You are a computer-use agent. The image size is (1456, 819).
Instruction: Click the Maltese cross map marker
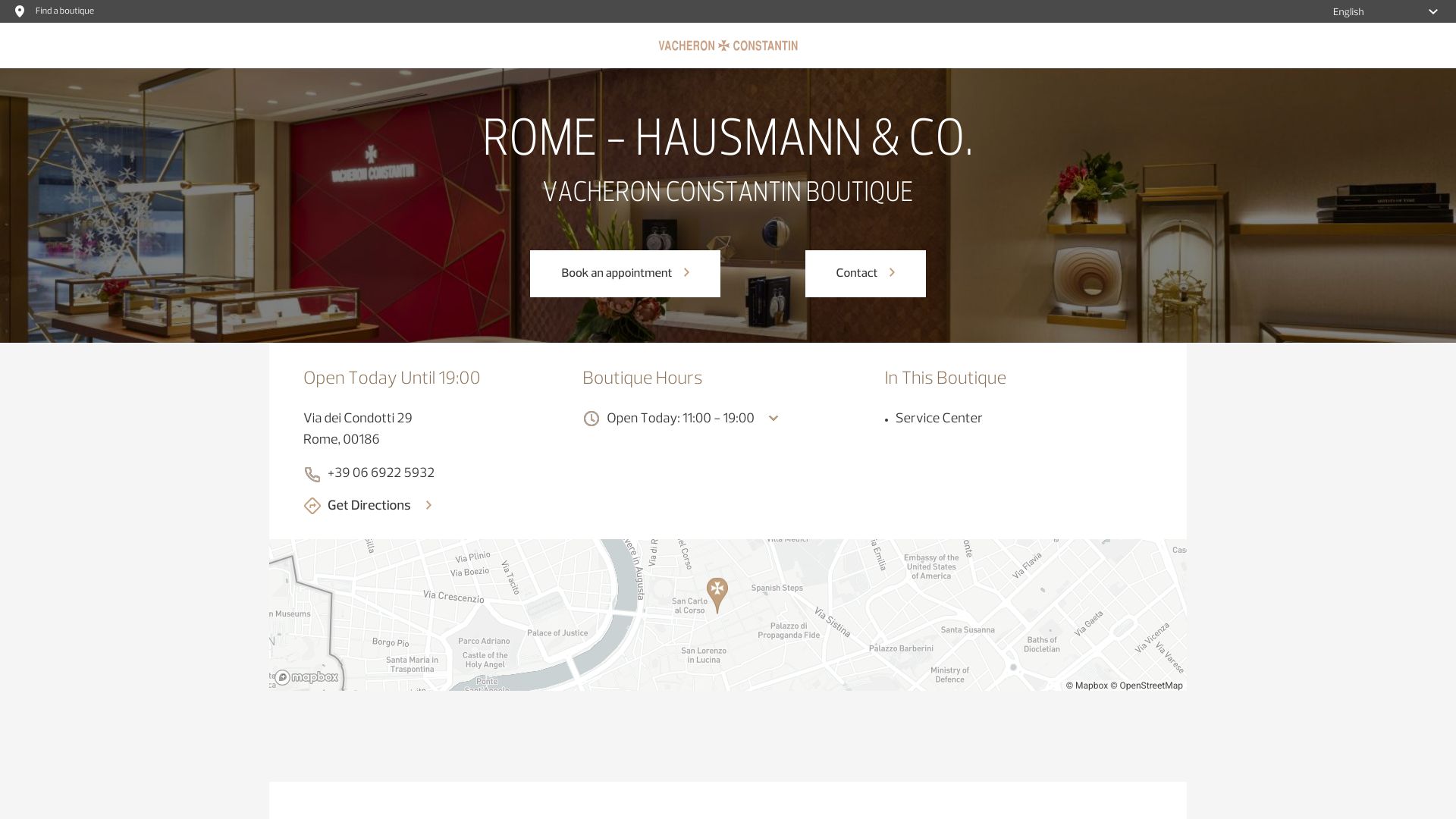[x=717, y=595]
